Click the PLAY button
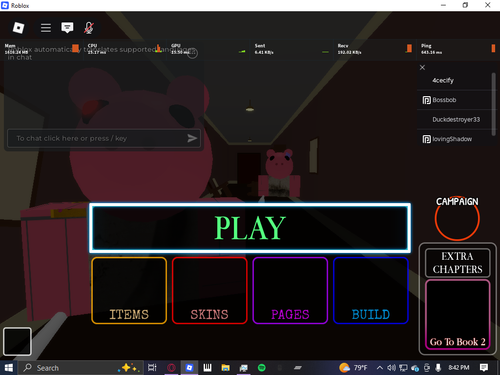Screen dimensions: 500x375 (x=250, y=228)
